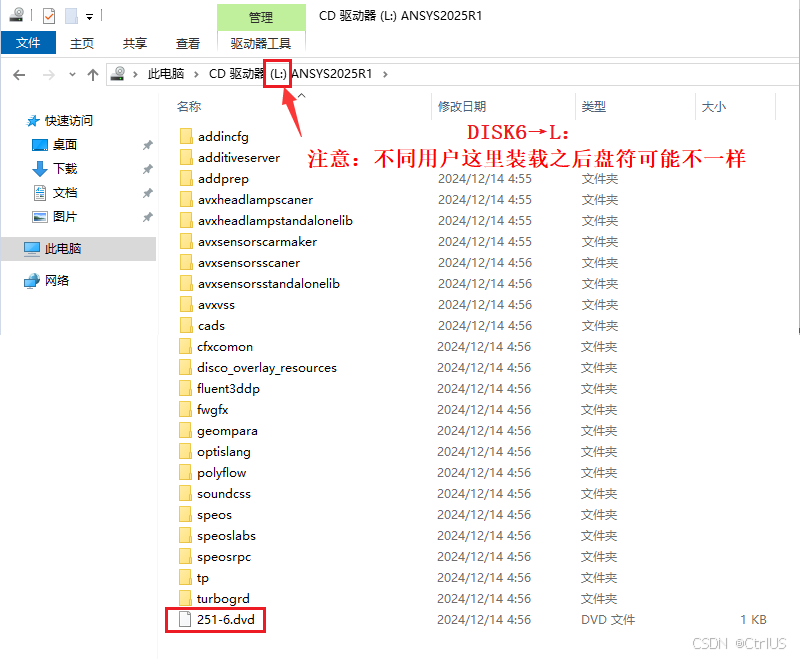
Task: Select the optislang folder name
Action: (x=223, y=452)
